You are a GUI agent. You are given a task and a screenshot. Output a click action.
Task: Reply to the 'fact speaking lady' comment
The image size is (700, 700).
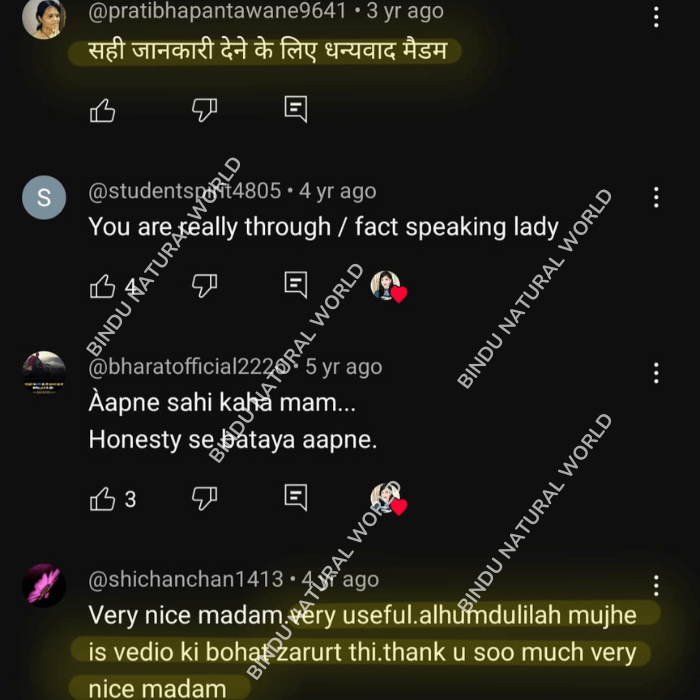point(296,284)
